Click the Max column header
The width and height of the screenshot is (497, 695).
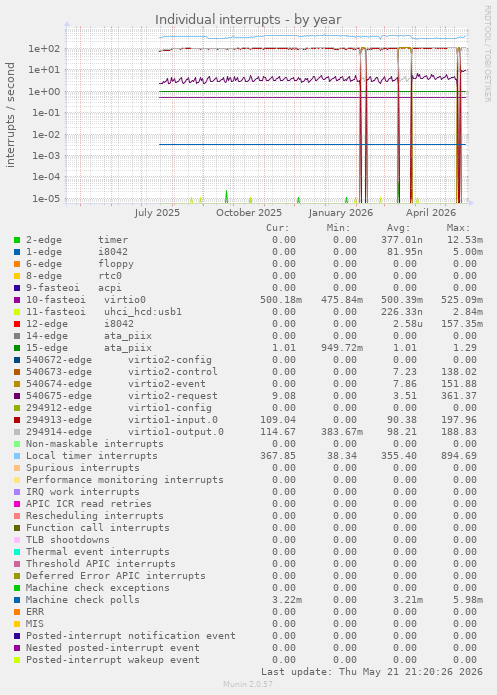point(458,228)
